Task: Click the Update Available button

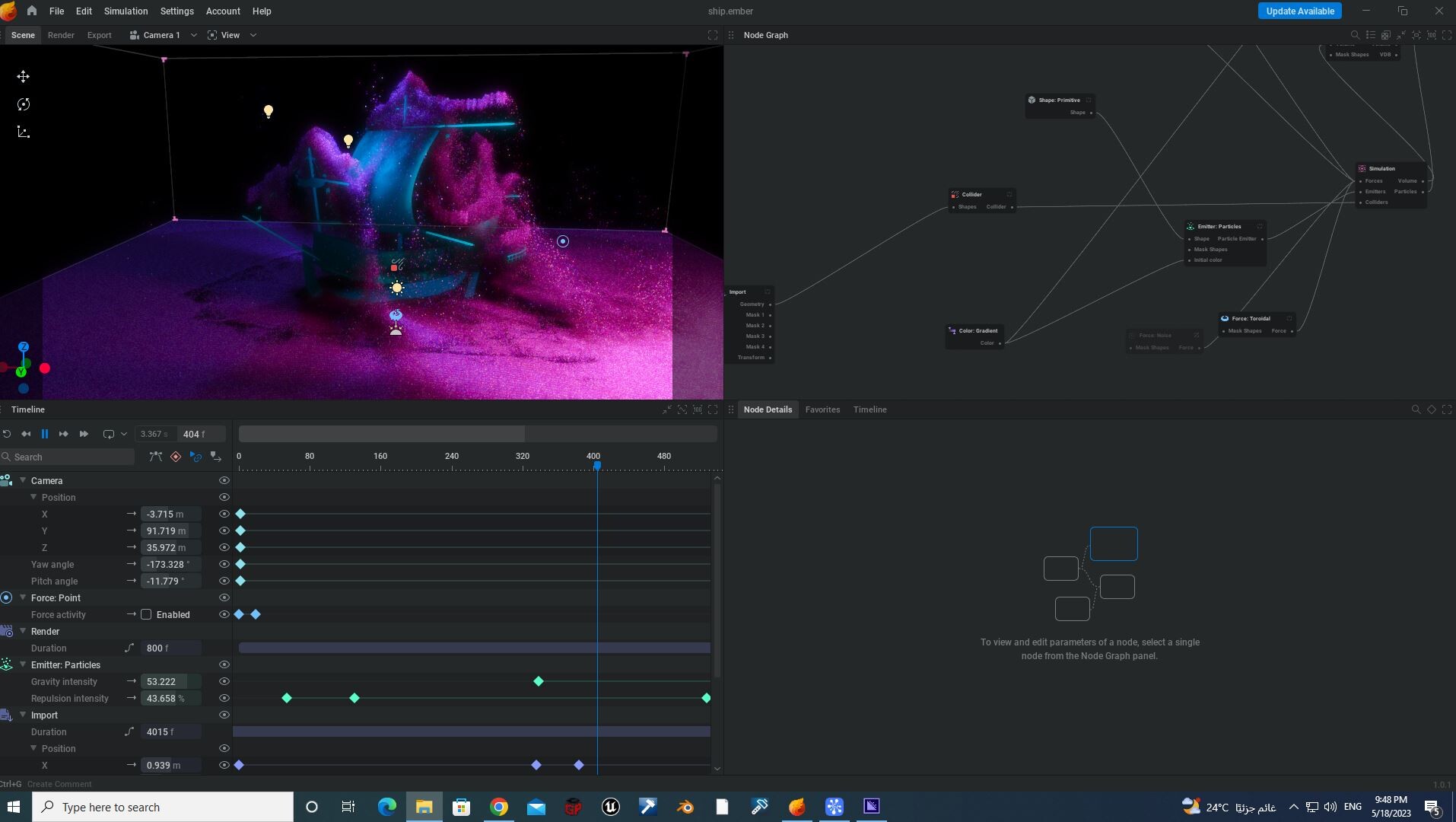Action: tap(1299, 11)
